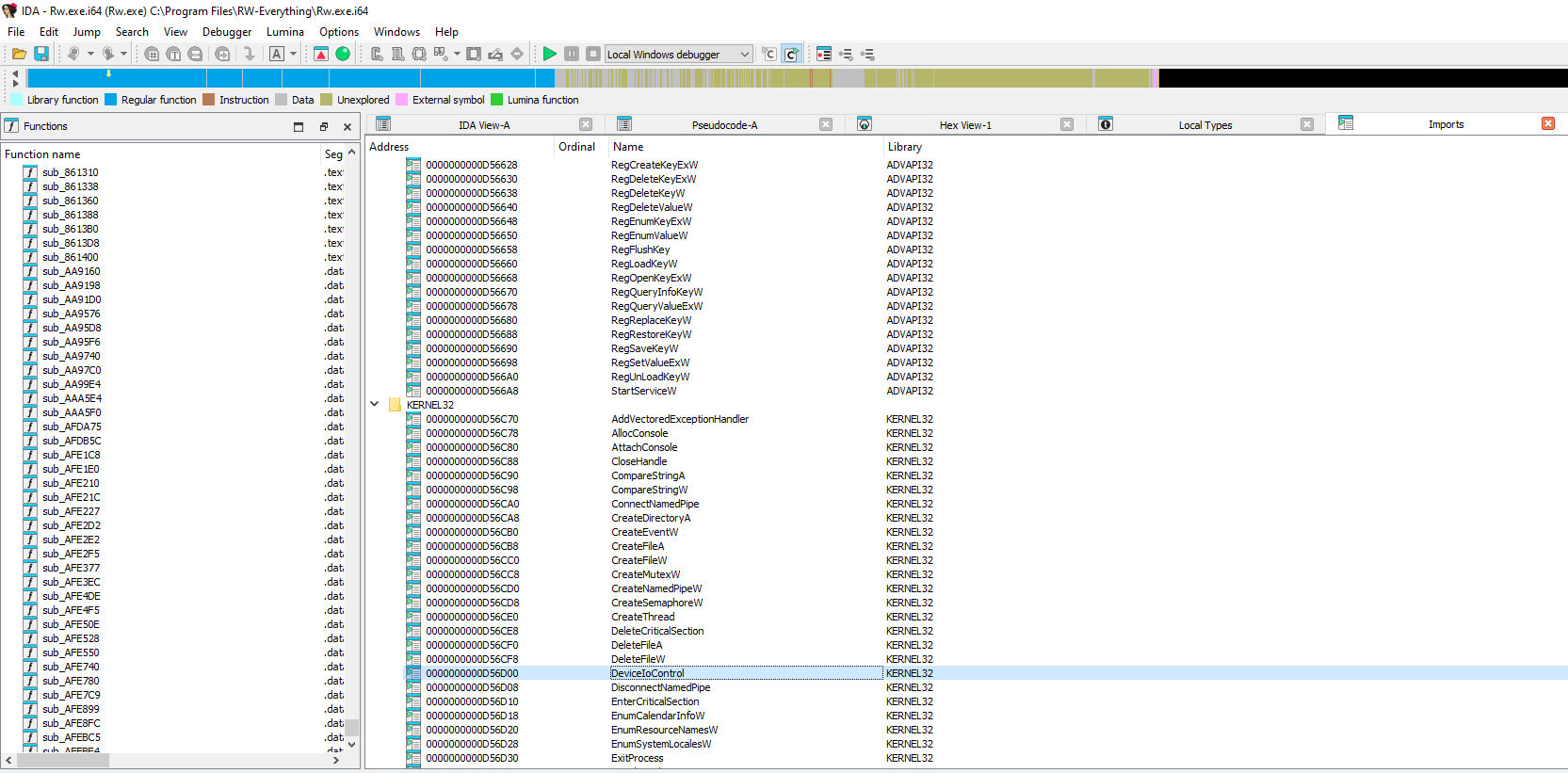Click the red flag toolbar icon
The image size is (1568, 773).
pos(321,55)
